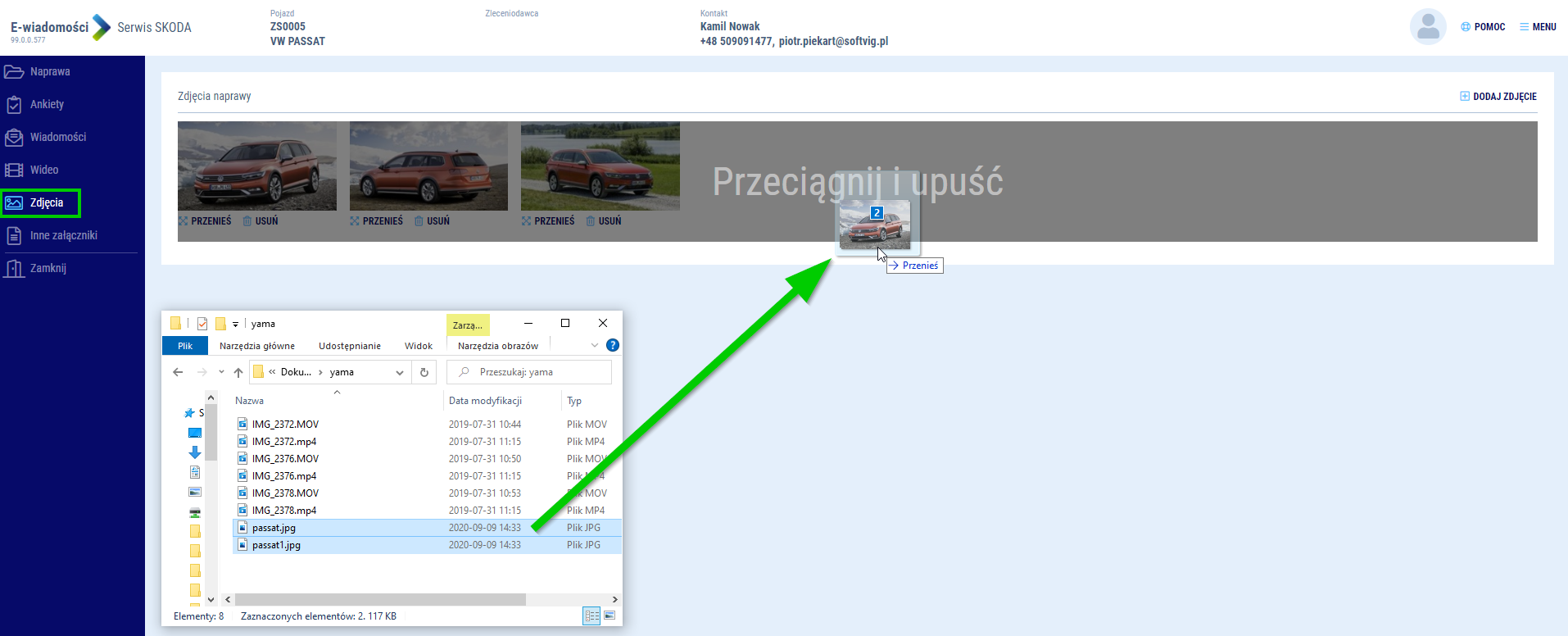1568x636 pixels.
Task: Switch Explorer to details view
Action: (x=591, y=616)
